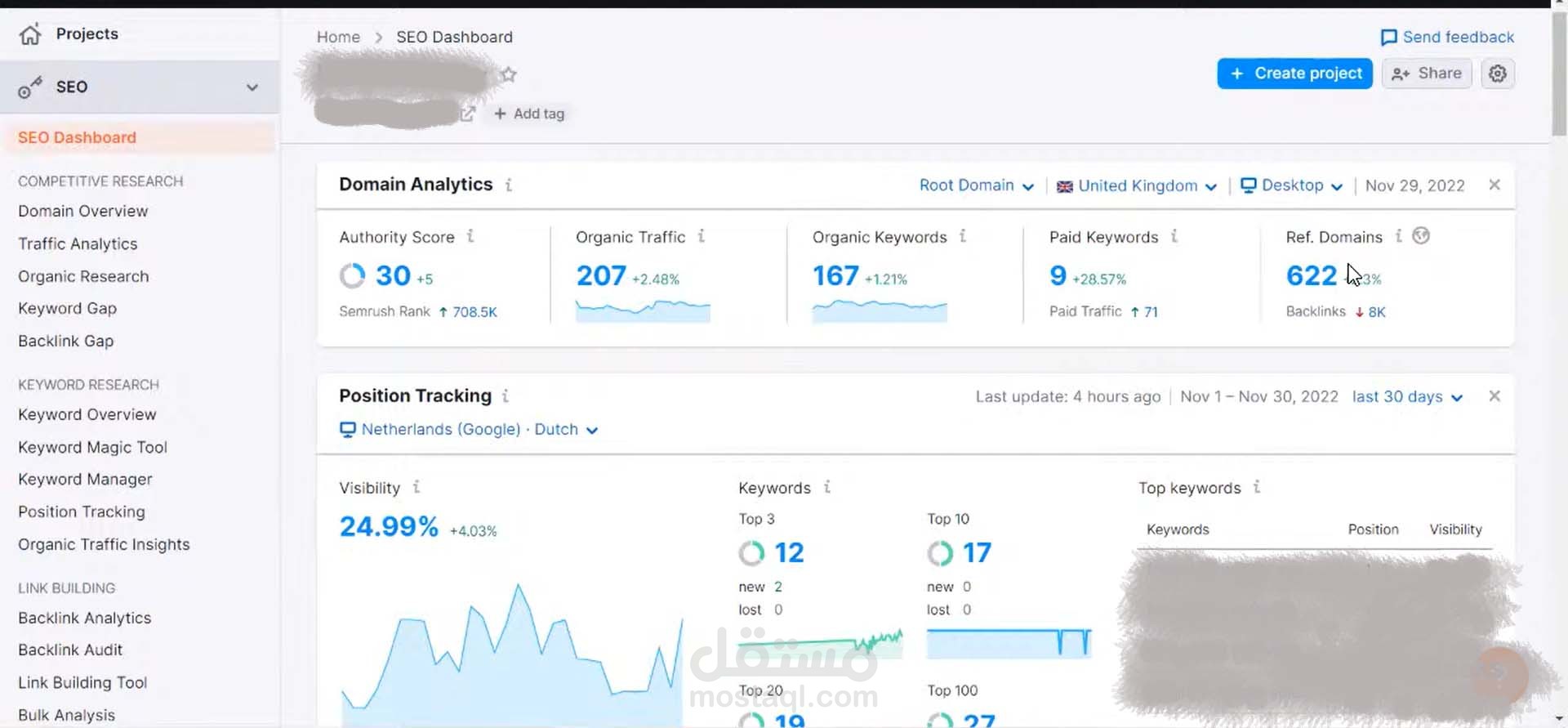The width and height of the screenshot is (1568, 728).
Task: Show Organic Keywords info tooltip
Action: (x=963, y=236)
